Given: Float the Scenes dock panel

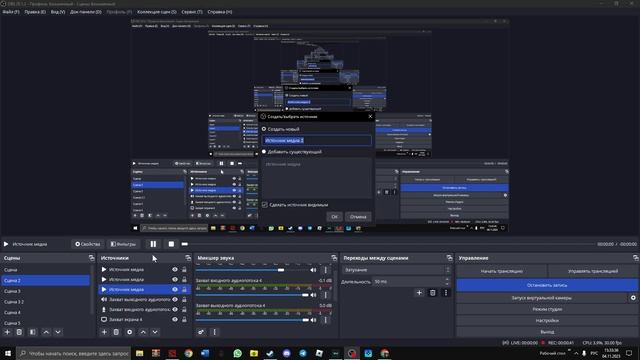Looking at the screenshot, I should coord(91,258).
